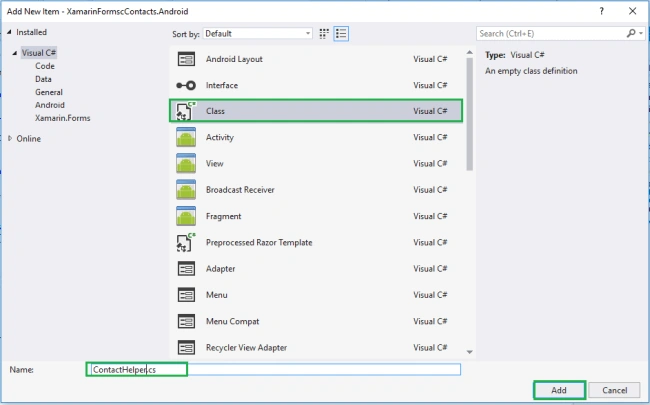The height and width of the screenshot is (405, 650).
Task: Select the Online category label
Action: 29,138
